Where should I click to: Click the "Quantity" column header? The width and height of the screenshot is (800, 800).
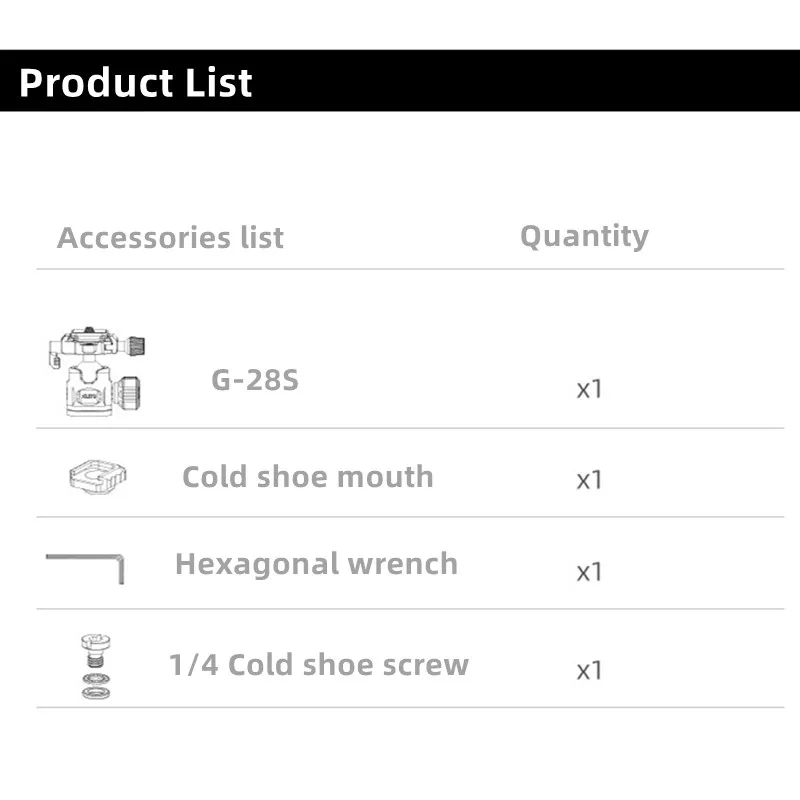(584, 236)
